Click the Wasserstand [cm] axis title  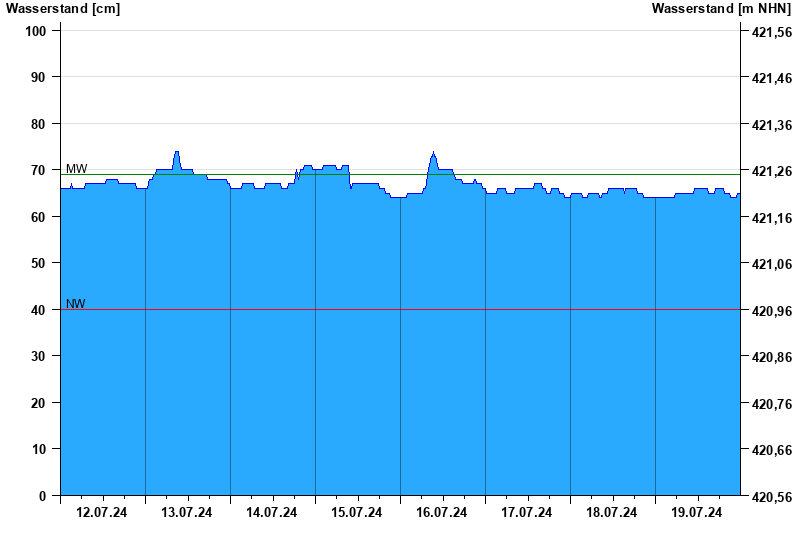[63, 9]
